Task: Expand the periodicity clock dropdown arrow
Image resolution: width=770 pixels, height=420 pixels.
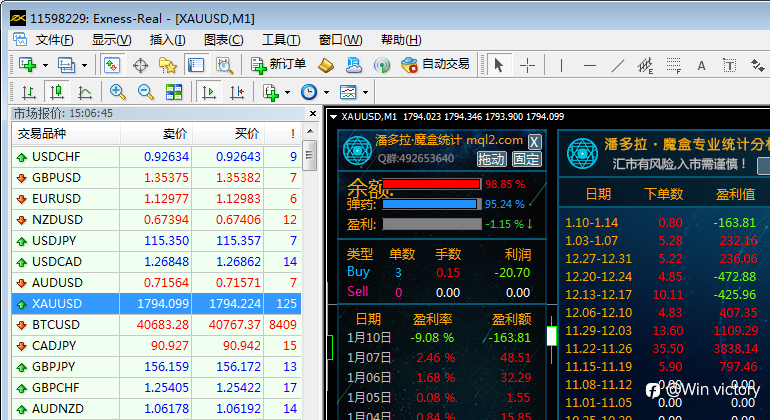Action: (x=326, y=92)
